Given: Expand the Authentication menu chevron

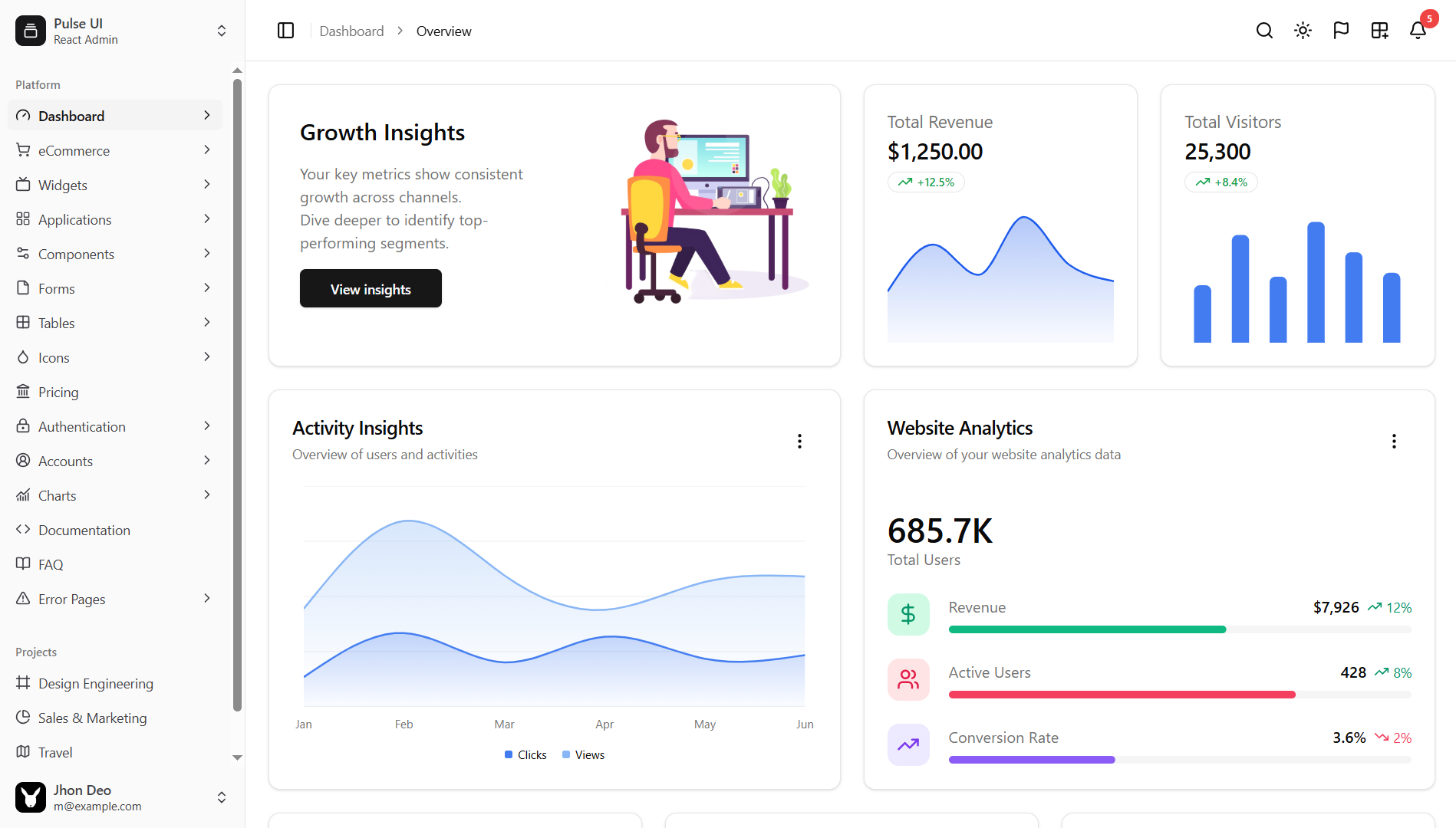Looking at the screenshot, I should [x=207, y=426].
